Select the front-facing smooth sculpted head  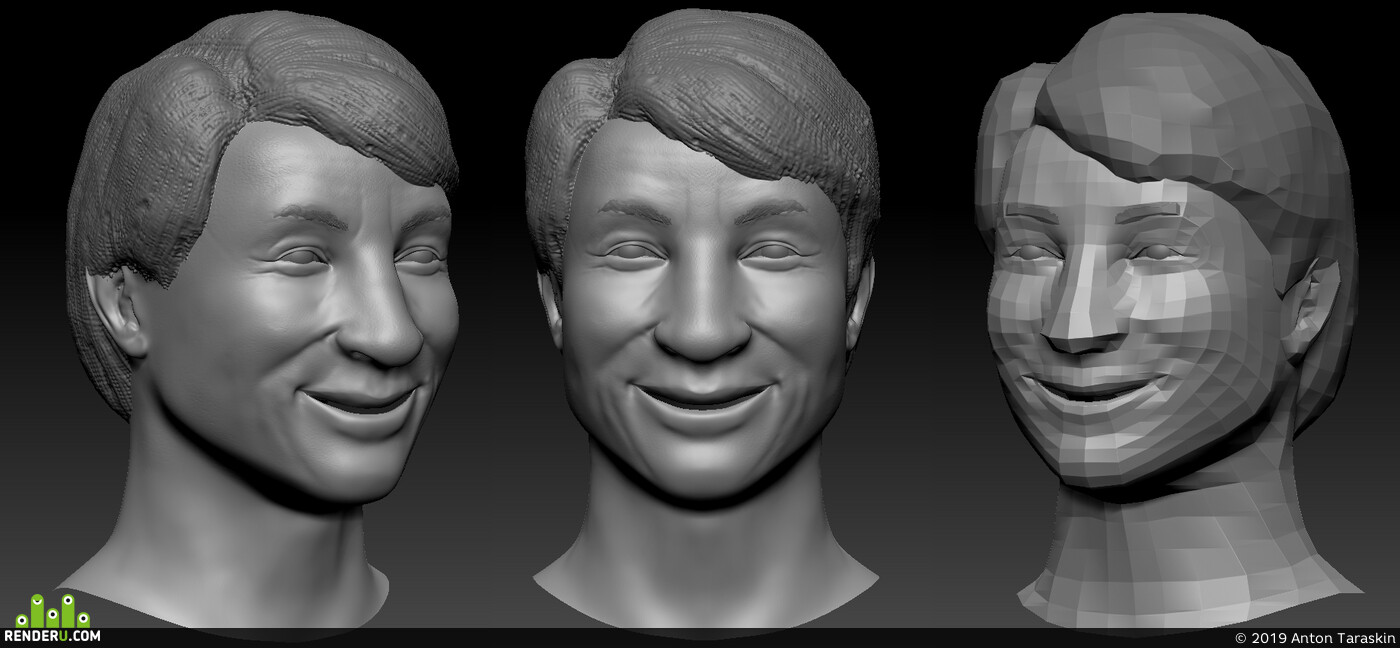[x=704, y=318]
